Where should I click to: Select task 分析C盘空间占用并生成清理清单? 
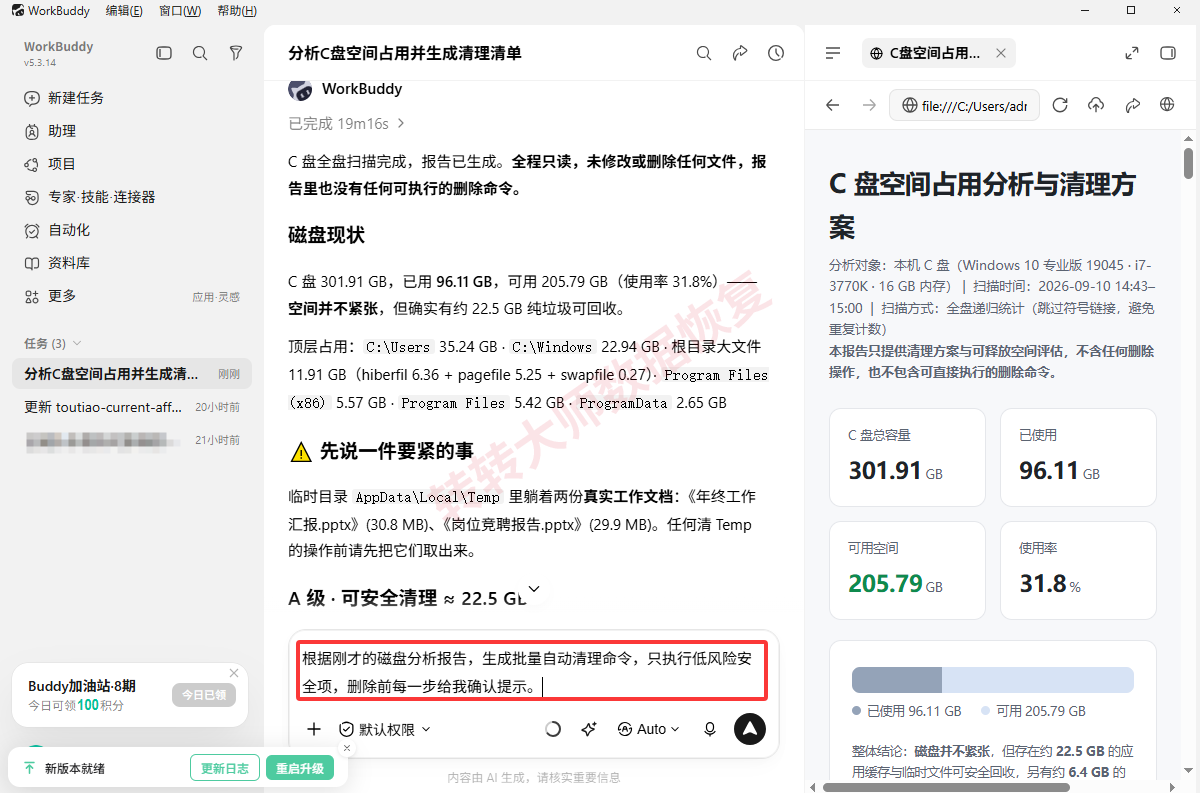[132, 374]
